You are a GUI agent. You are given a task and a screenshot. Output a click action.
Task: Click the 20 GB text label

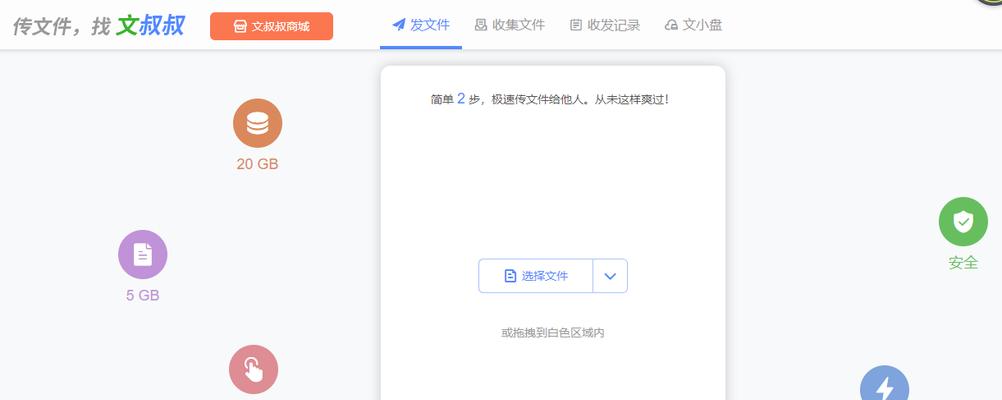pyautogui.click(x=257, y=164)
